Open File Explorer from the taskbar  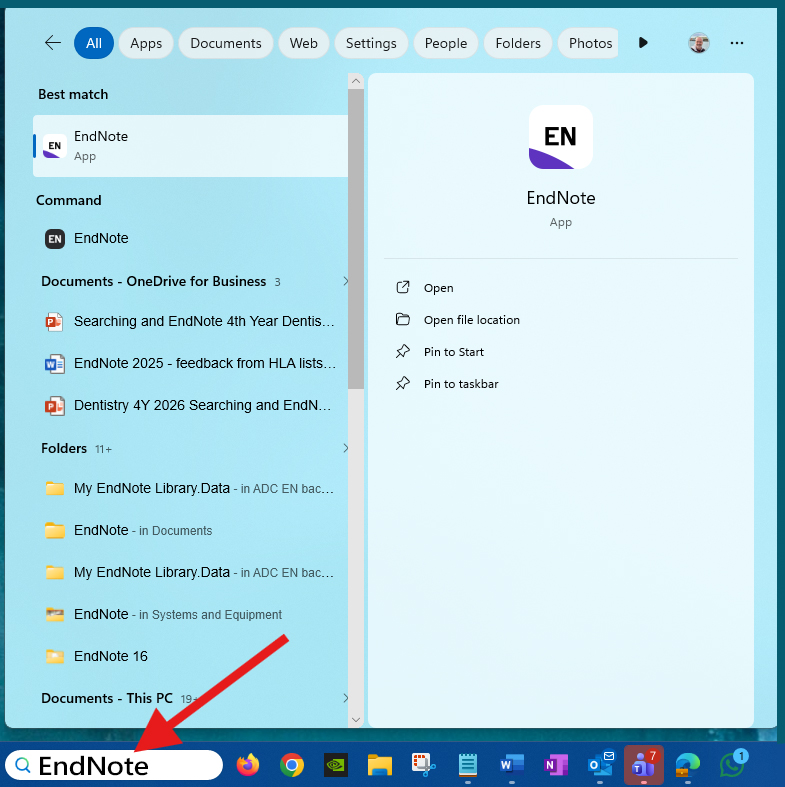380,765
